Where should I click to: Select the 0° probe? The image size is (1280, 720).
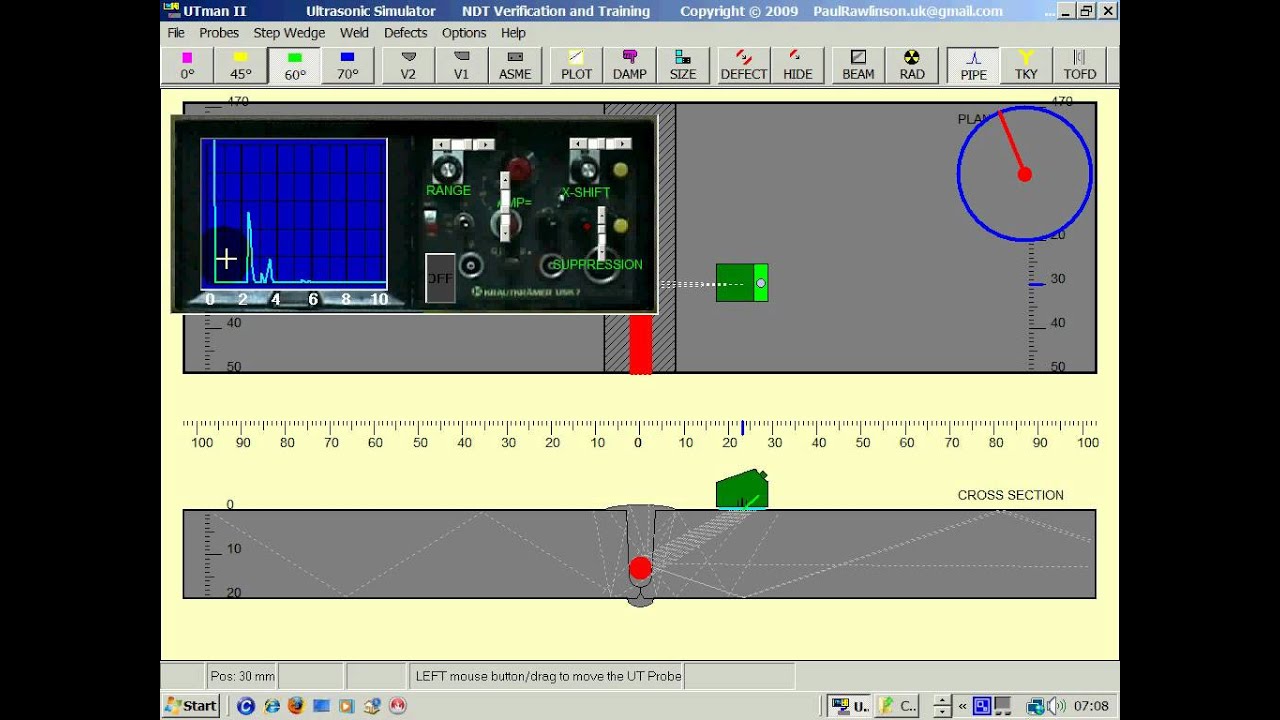(187, 65)
